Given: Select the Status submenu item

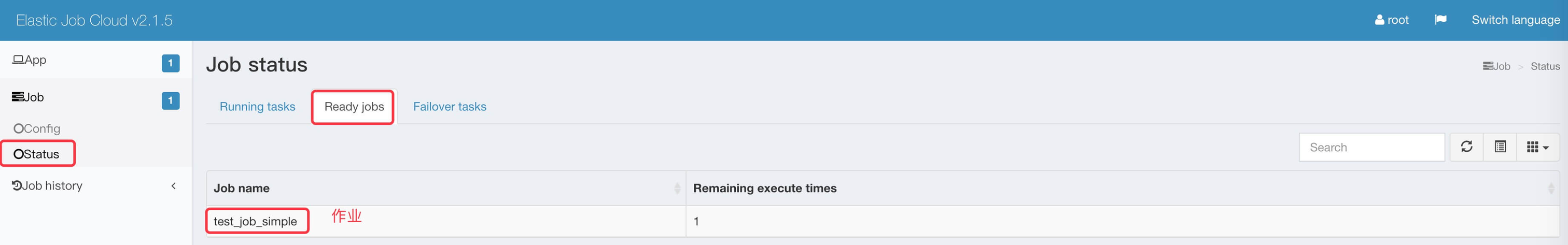Looking at the screenshot, I should coord(37,154).
